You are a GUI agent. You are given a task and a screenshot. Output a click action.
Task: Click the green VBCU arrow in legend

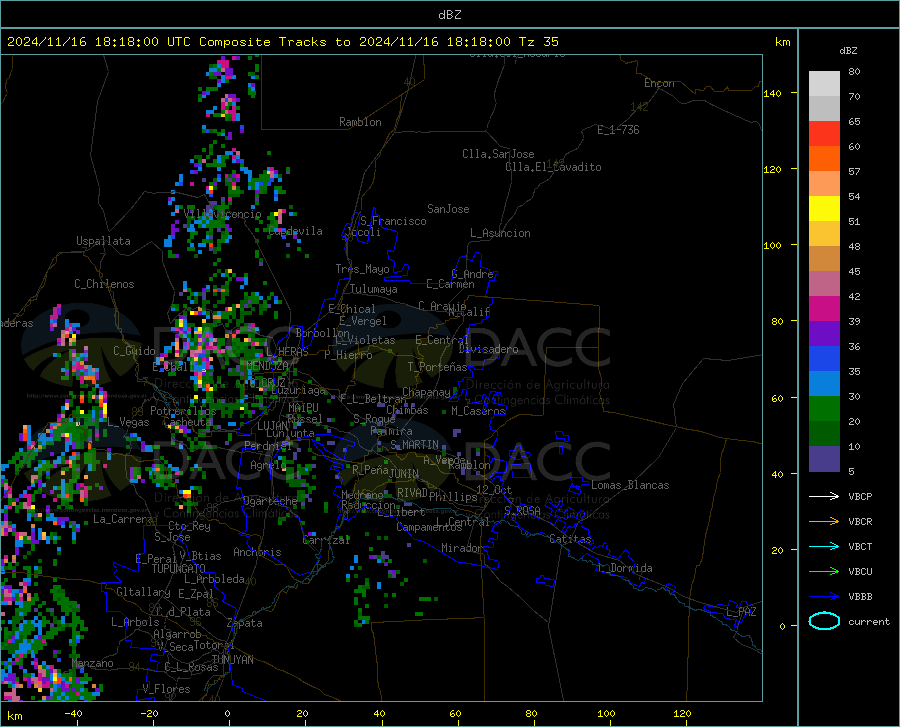[x=824, y=571]
